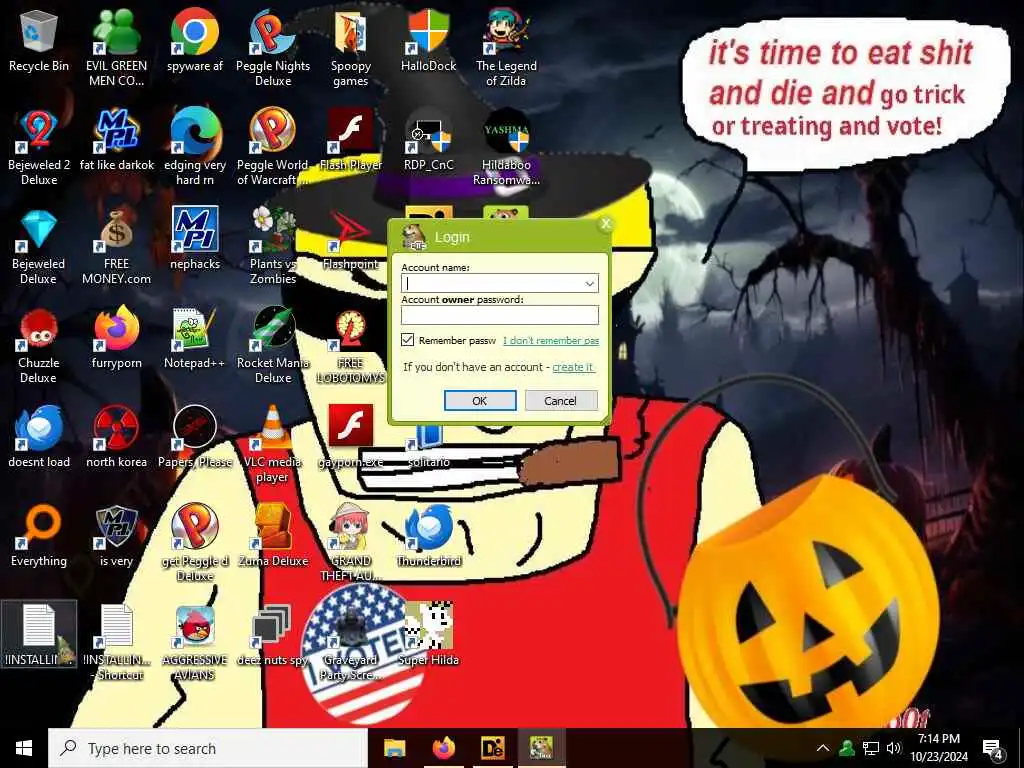This screenshot has width=1024, height=768.
Task: Open the doesnt load Thunderbird shortcut
Action: pos(39,438)
